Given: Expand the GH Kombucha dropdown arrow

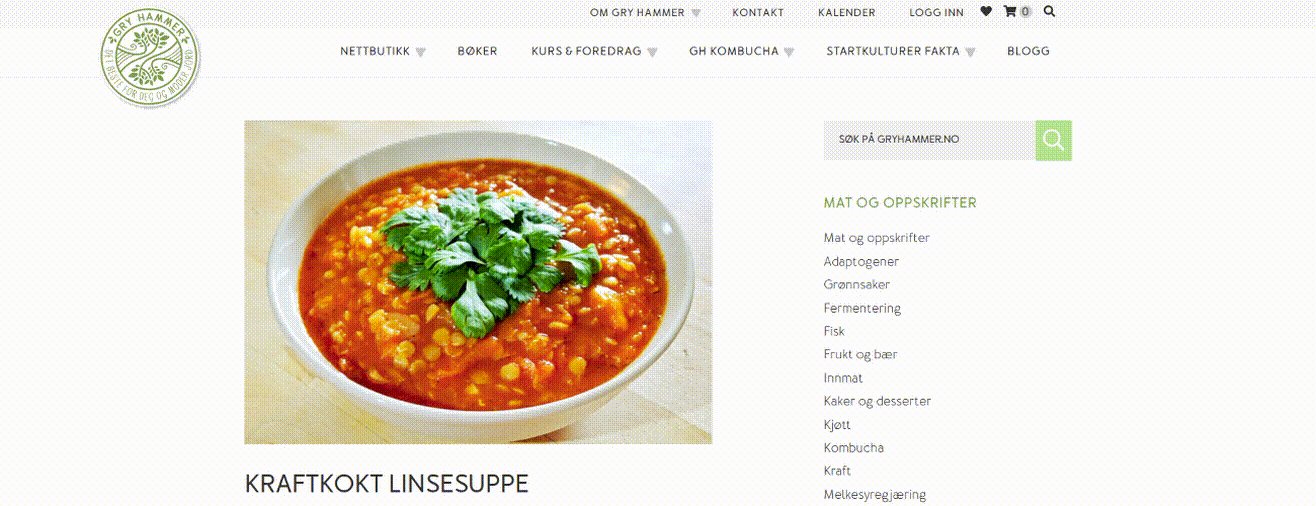Looking at the screenshot, I should coord(788,53).
